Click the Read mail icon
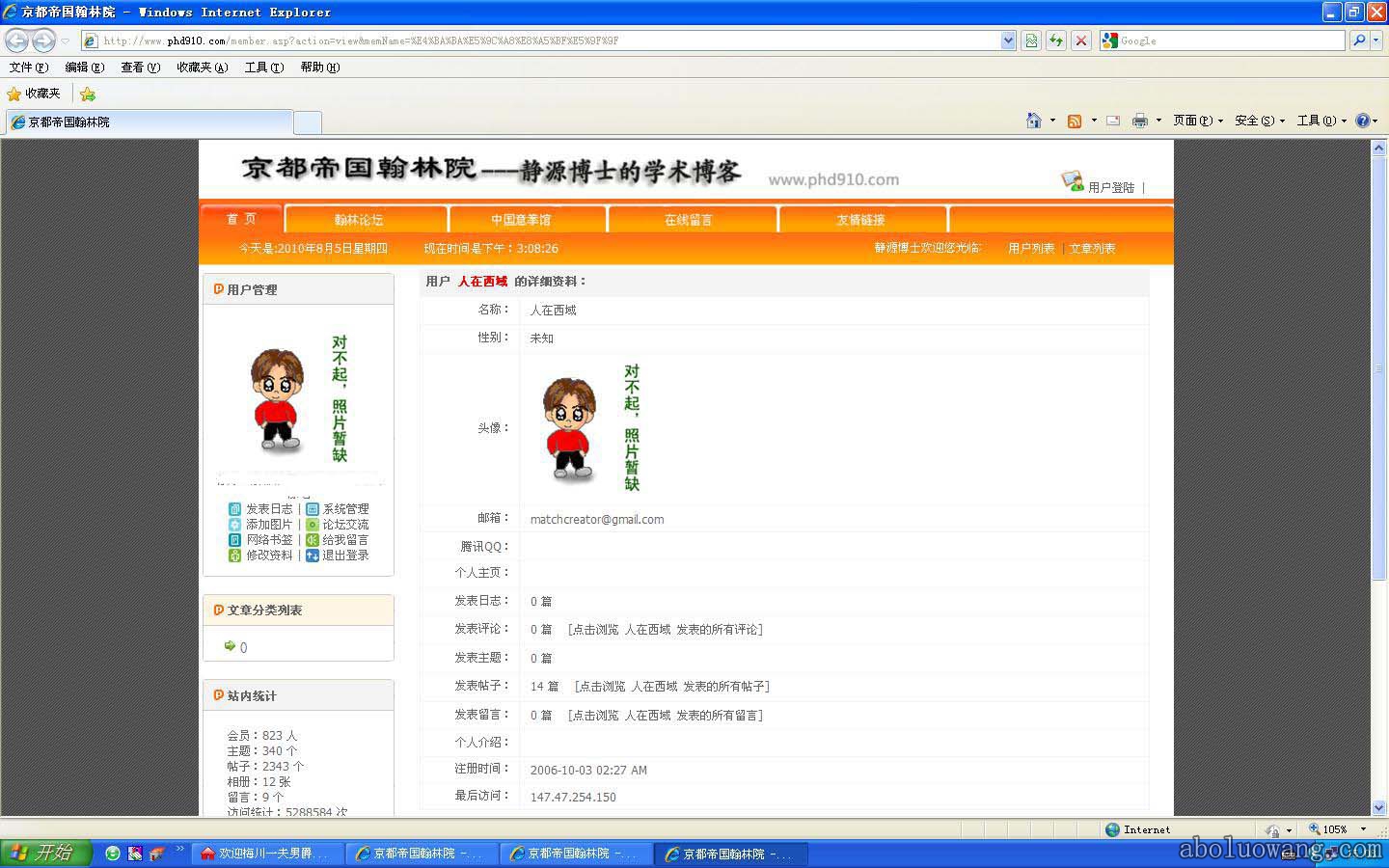Screen dimensions: 1389x868 1113,121
